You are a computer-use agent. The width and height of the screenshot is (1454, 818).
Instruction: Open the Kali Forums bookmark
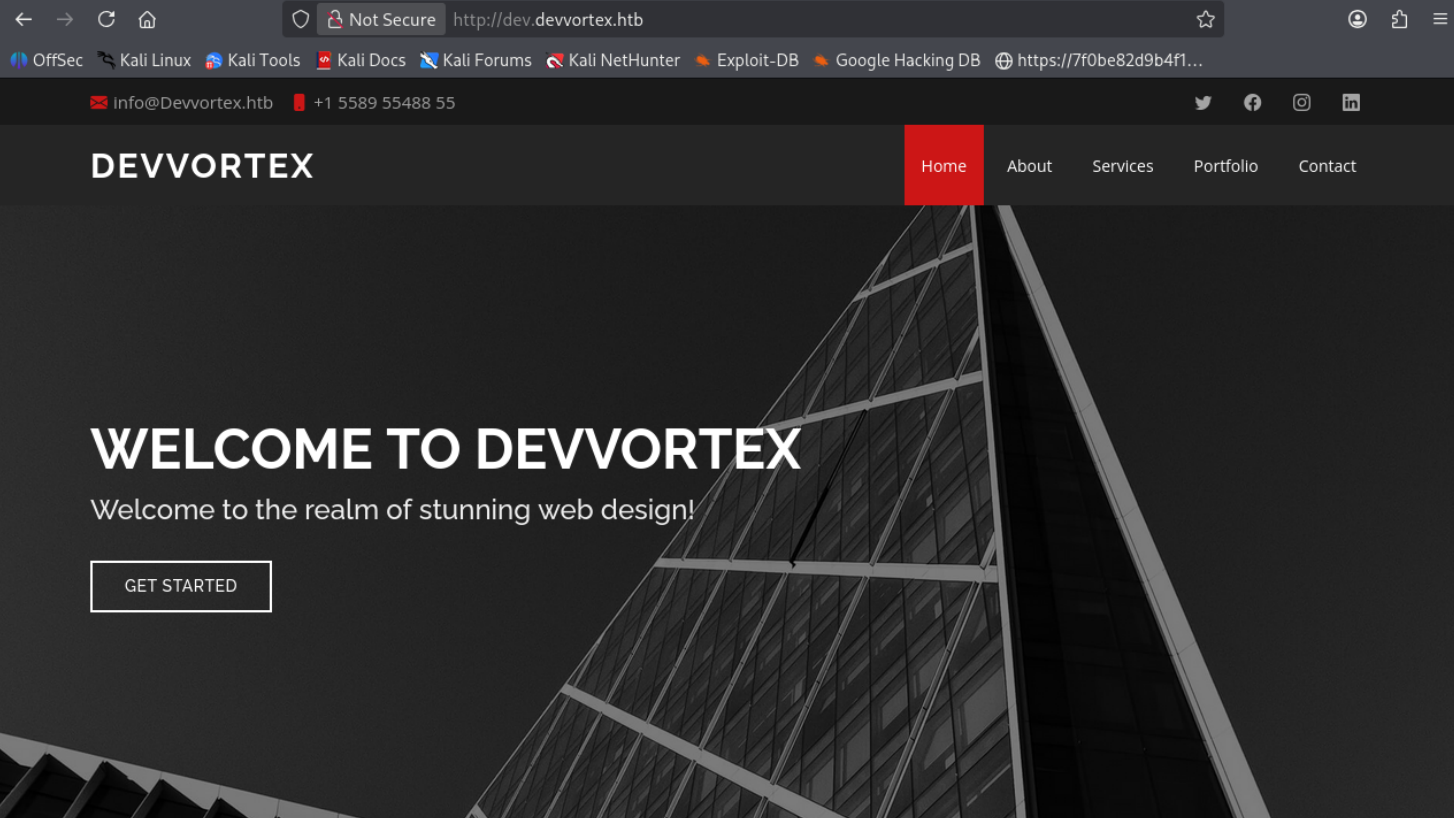click(476, 60)
